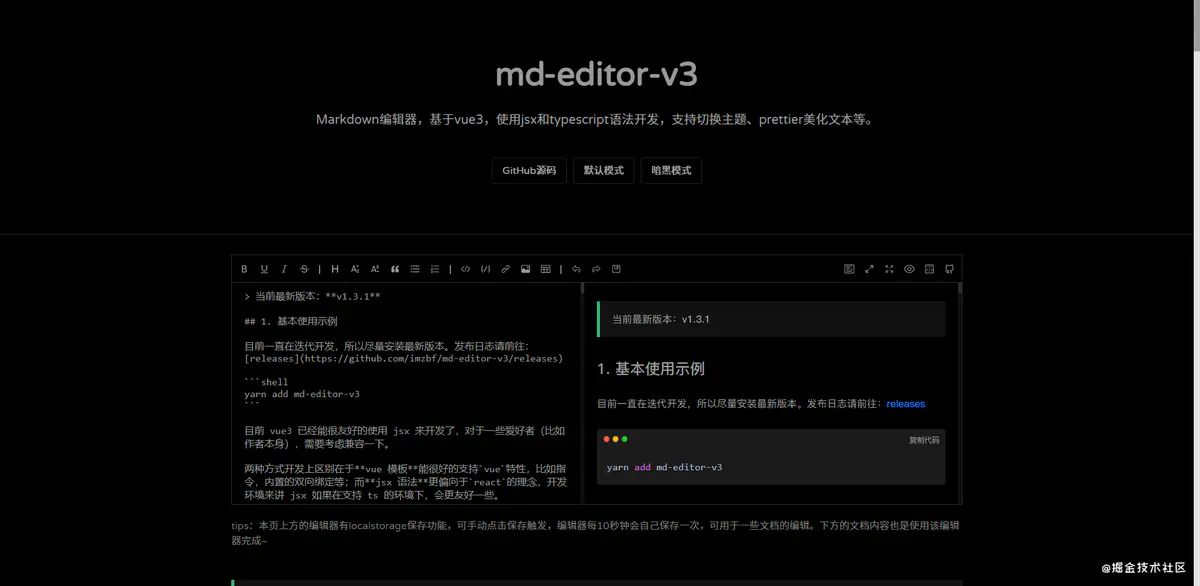This screenshot has height=586, width=1200.
Task: Open GitHub via the toolbar cat icon
Action: coord(949,269)
